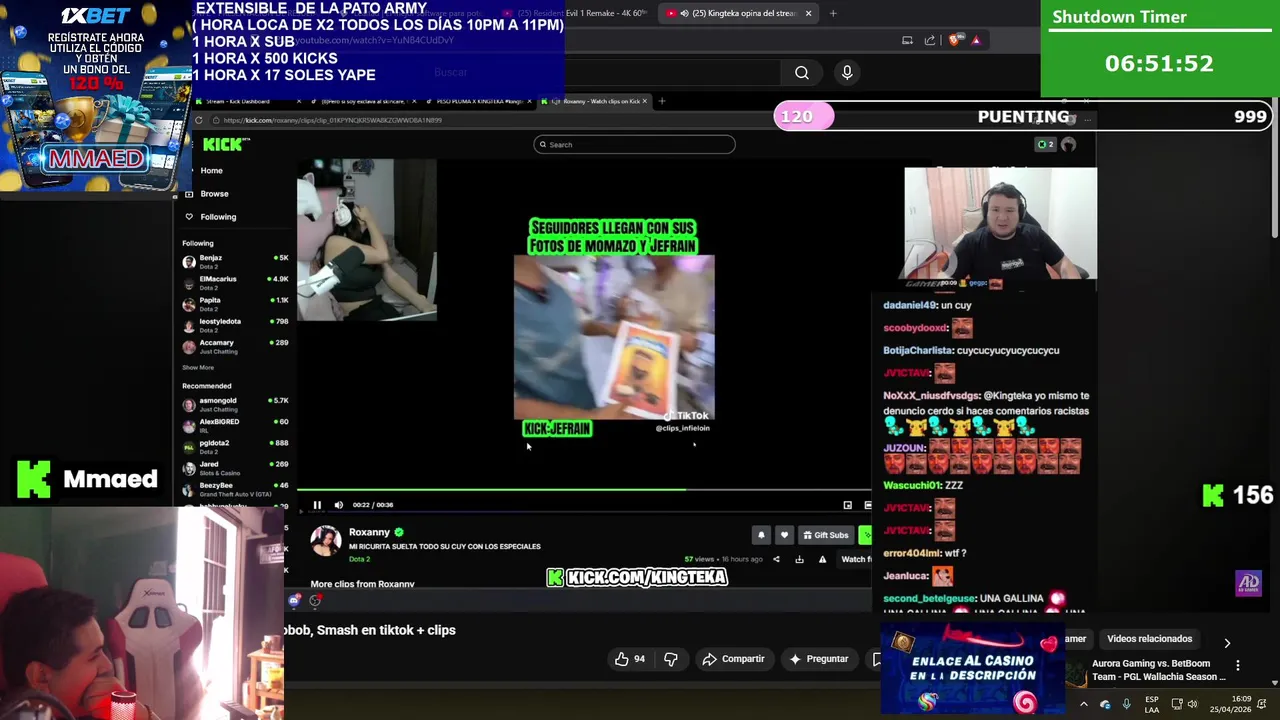Open Windows notification center bell
The width and height of the screenshot is (1280, 720).
tap(1262, 704)
